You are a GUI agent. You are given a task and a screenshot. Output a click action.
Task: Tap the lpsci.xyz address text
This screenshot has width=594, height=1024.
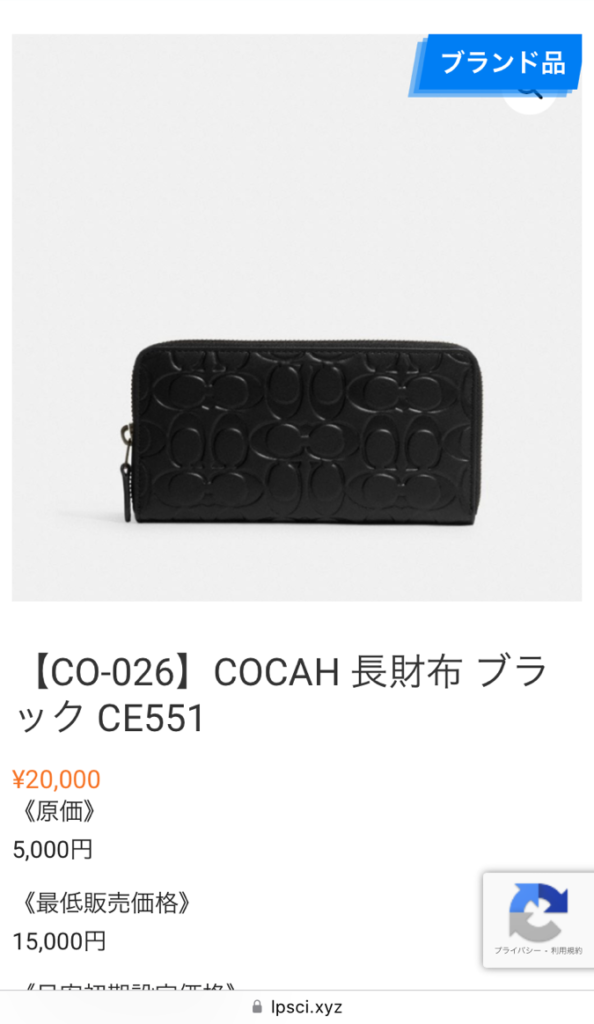[307, 1006]
